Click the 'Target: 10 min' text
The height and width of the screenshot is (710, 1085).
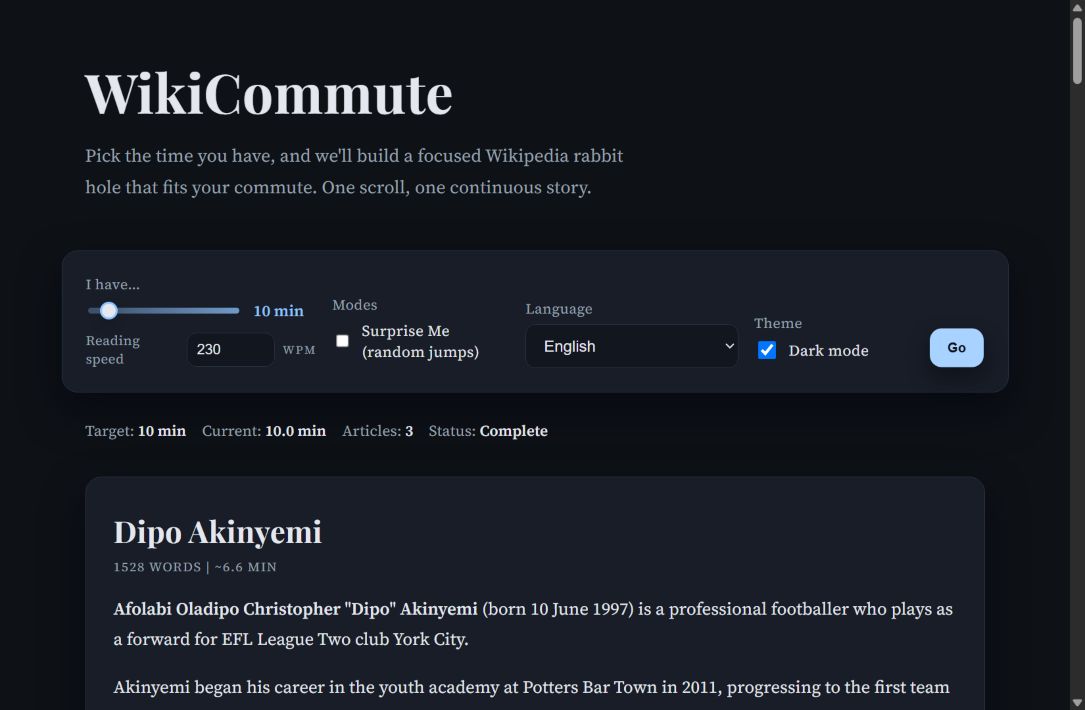pyautogui.click(x=136, y=431)
